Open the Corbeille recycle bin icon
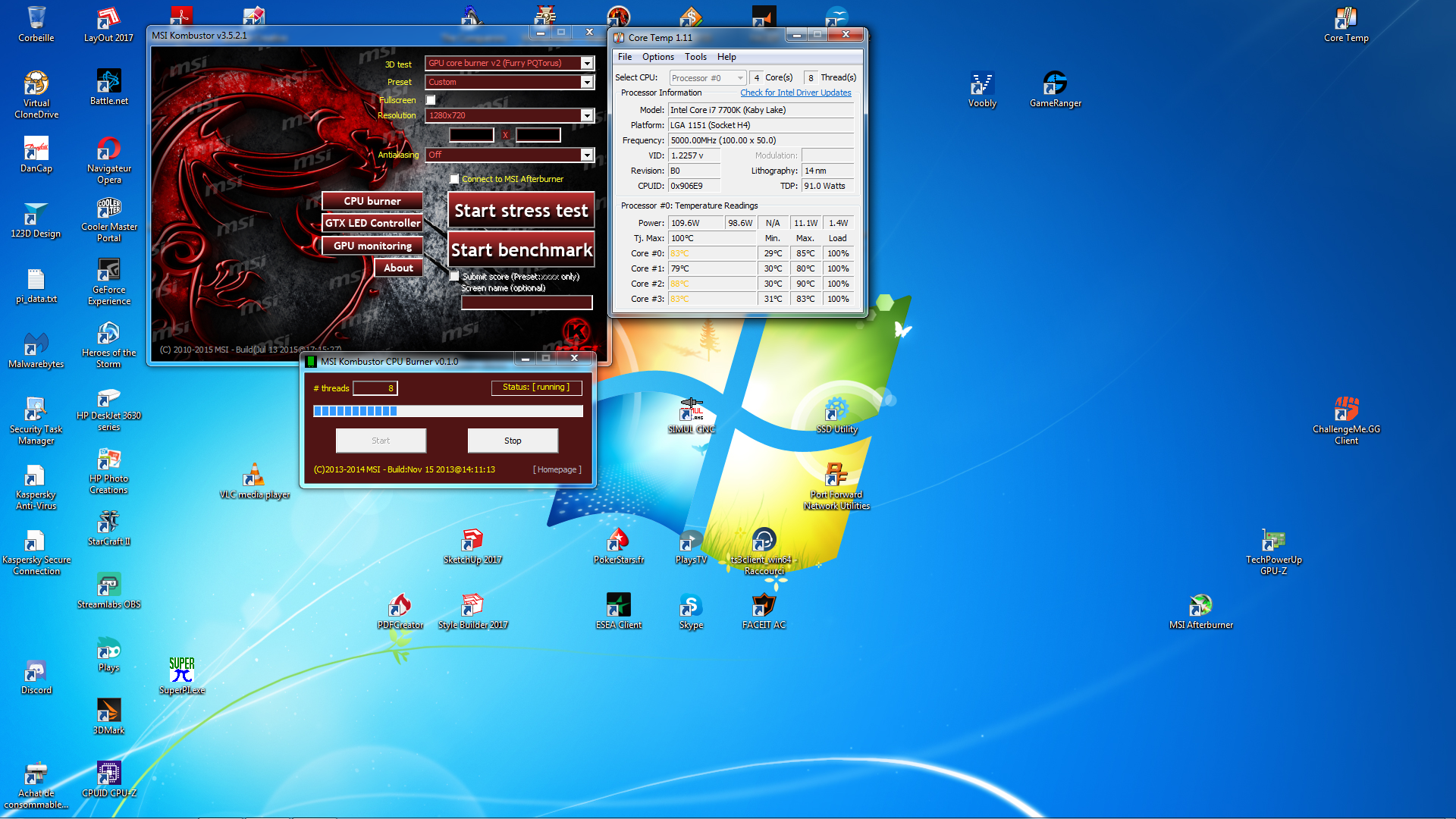 [36, 19]
